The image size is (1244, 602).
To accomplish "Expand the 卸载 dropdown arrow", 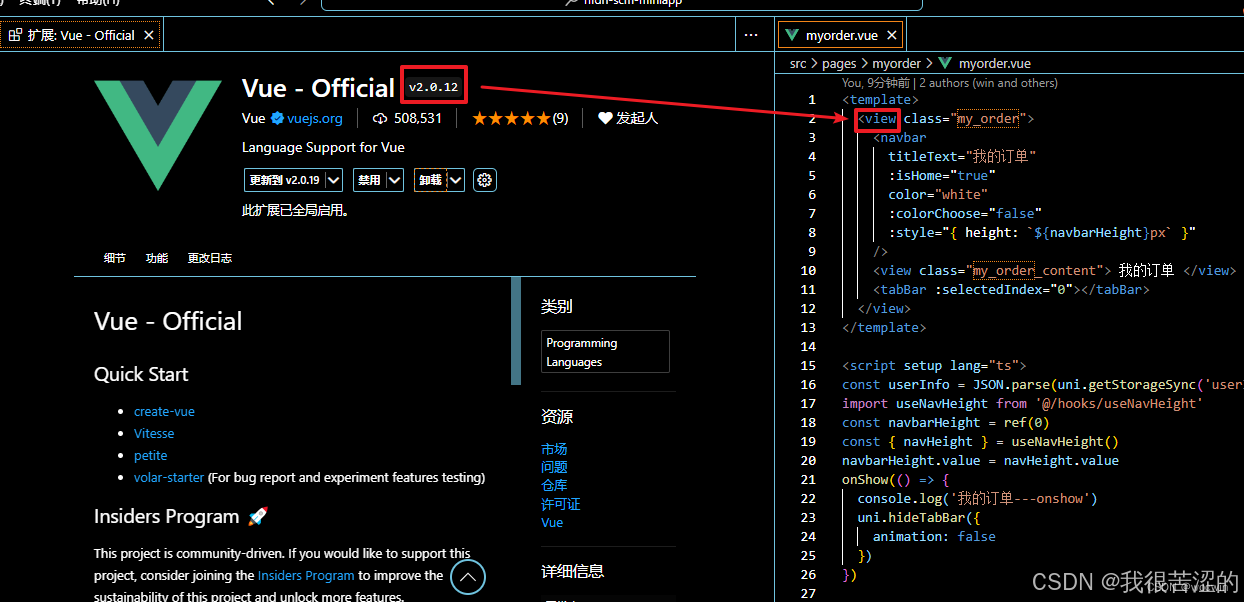I will (456, 180).
